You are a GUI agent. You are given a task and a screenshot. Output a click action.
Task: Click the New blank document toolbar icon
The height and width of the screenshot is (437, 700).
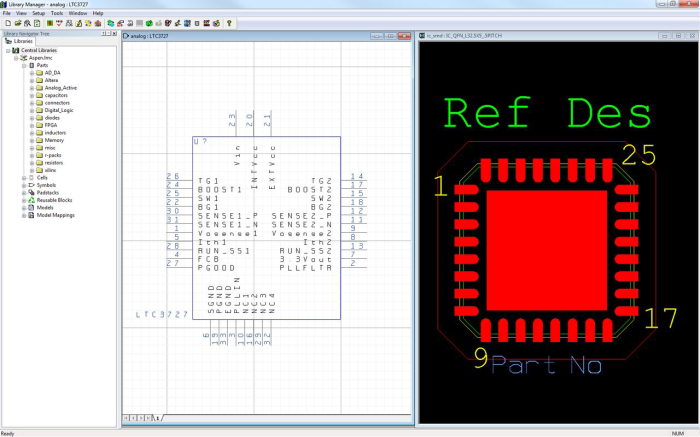pyautogui.click(x=8, y=23)
